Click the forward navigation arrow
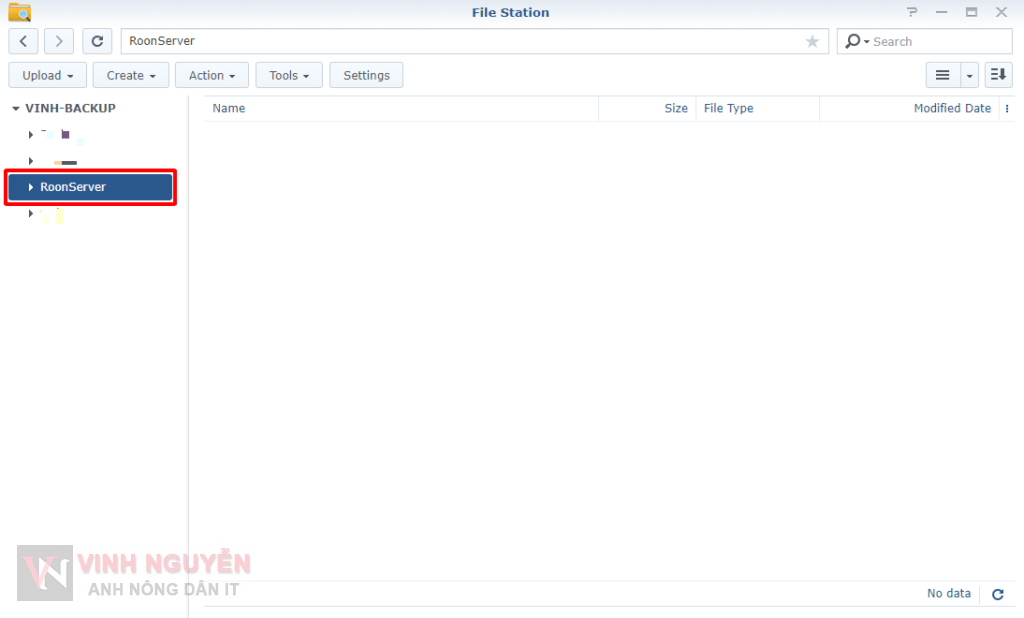Screen dimensions: 1024x618 click(59, 41)
